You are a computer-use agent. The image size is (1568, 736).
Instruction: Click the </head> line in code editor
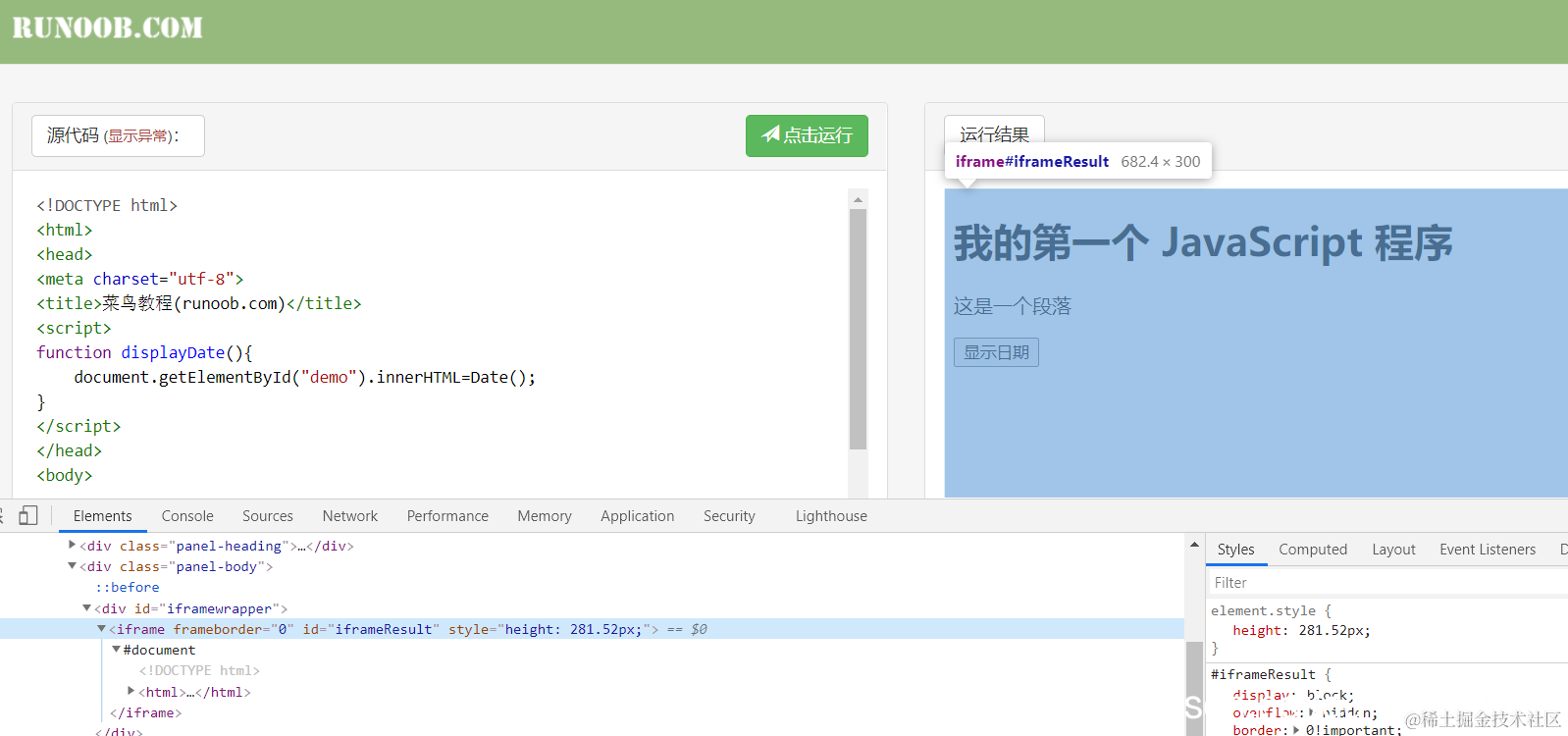pyautogui.click(x=69, y=450)
